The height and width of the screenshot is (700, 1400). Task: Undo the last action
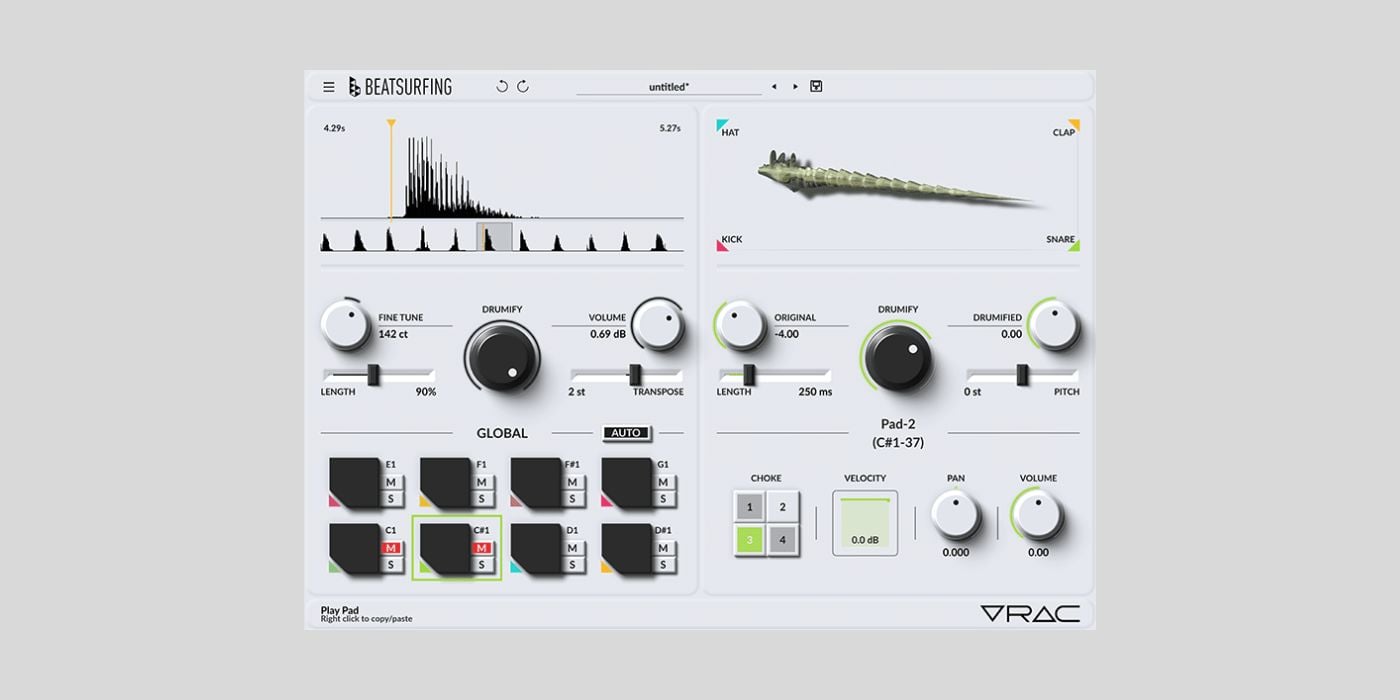pos(502,87)
